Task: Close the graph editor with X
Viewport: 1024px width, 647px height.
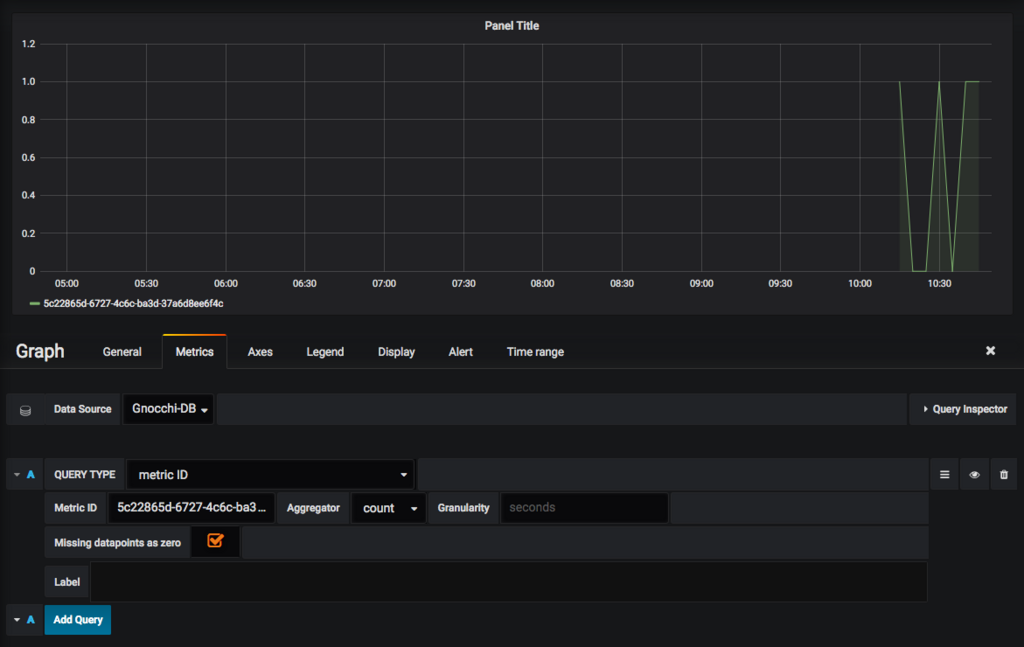Action: click(990, 351)
